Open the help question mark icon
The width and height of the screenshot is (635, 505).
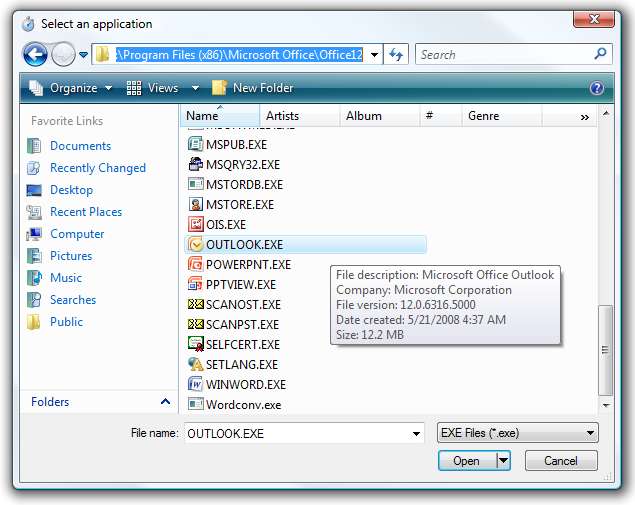click(597, 88)
